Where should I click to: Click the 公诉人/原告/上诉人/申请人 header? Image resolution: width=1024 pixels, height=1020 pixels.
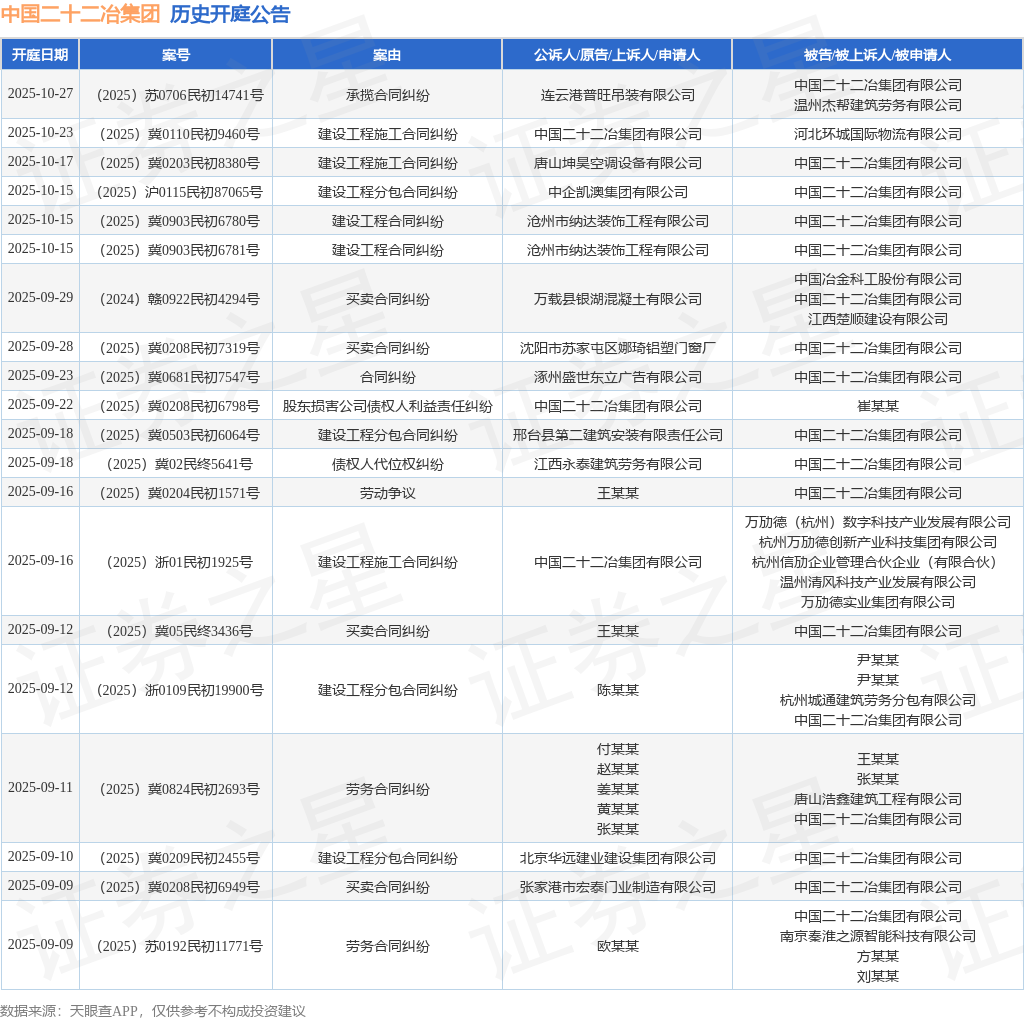[616, 55]
